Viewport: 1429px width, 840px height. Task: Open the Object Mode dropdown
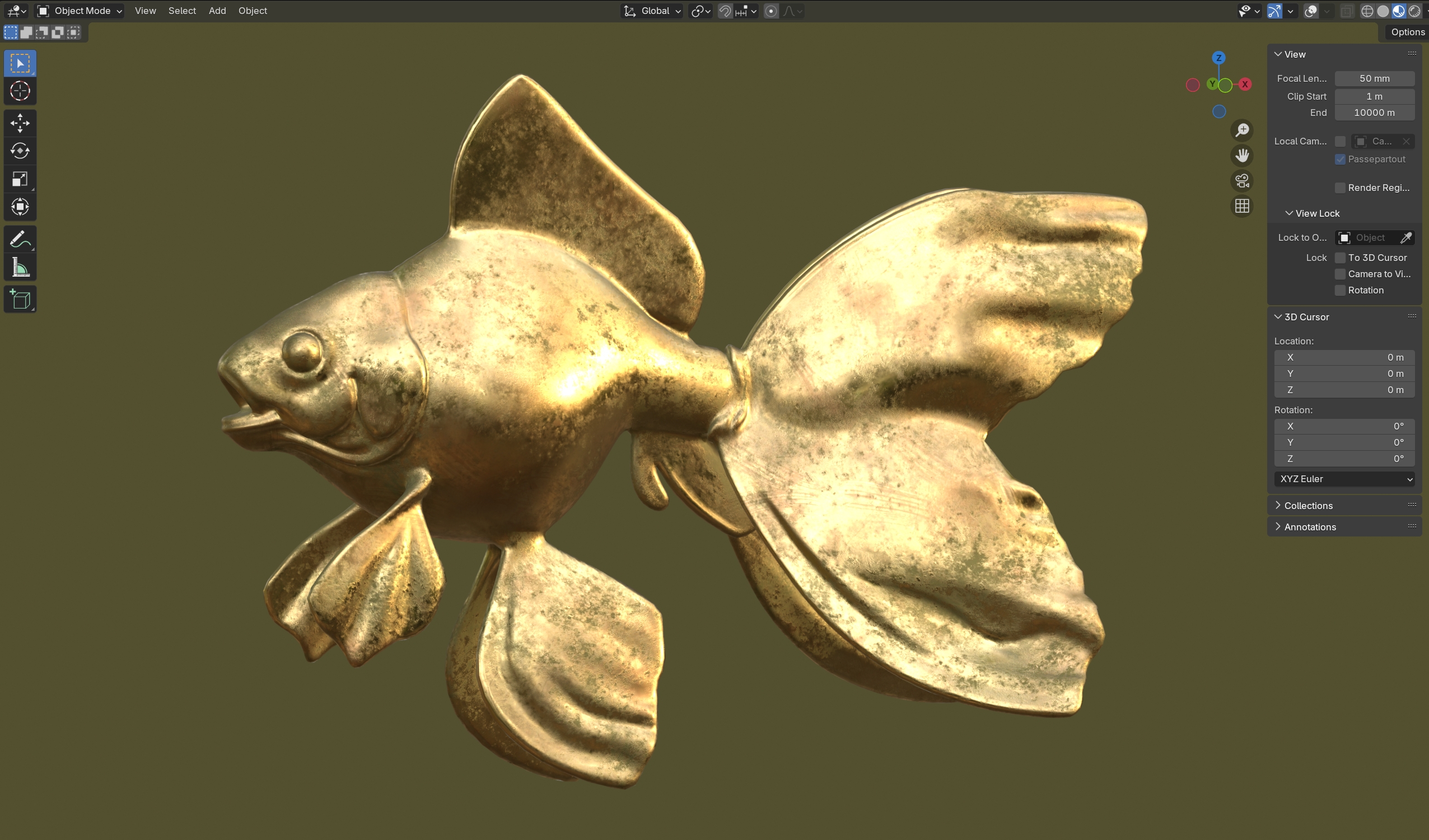(x=80, y=11)
